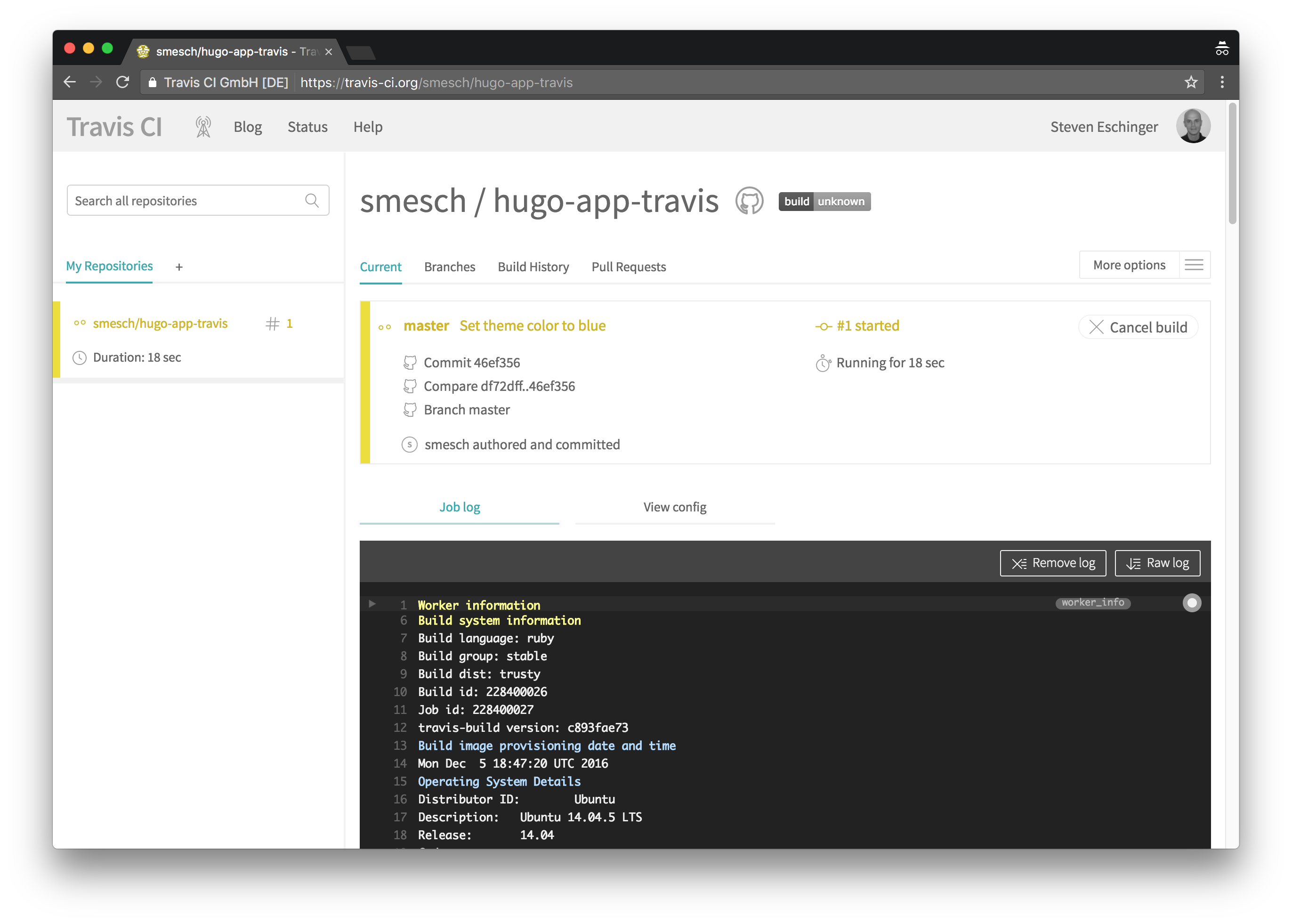Select the View config tab
This screenshot has width=1292, height=924.
click(675, 506)
